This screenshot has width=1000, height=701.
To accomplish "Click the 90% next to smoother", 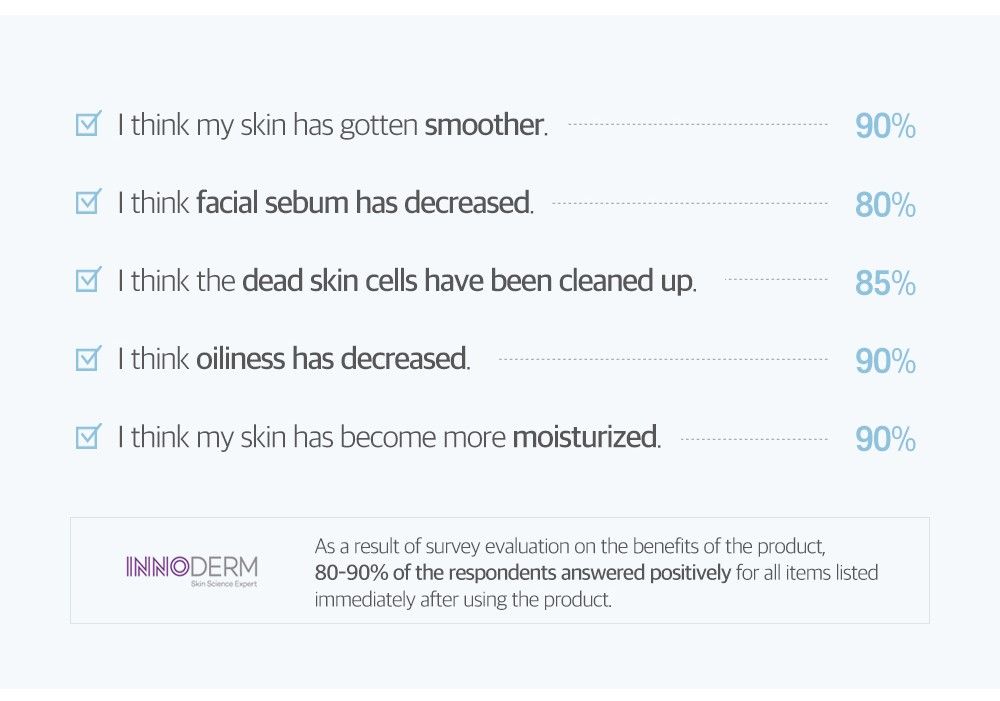I will pos(885,126).
